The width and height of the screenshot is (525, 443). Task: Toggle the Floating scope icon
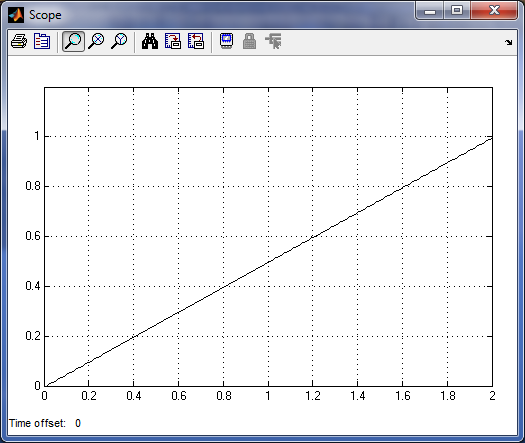[227, 42]
